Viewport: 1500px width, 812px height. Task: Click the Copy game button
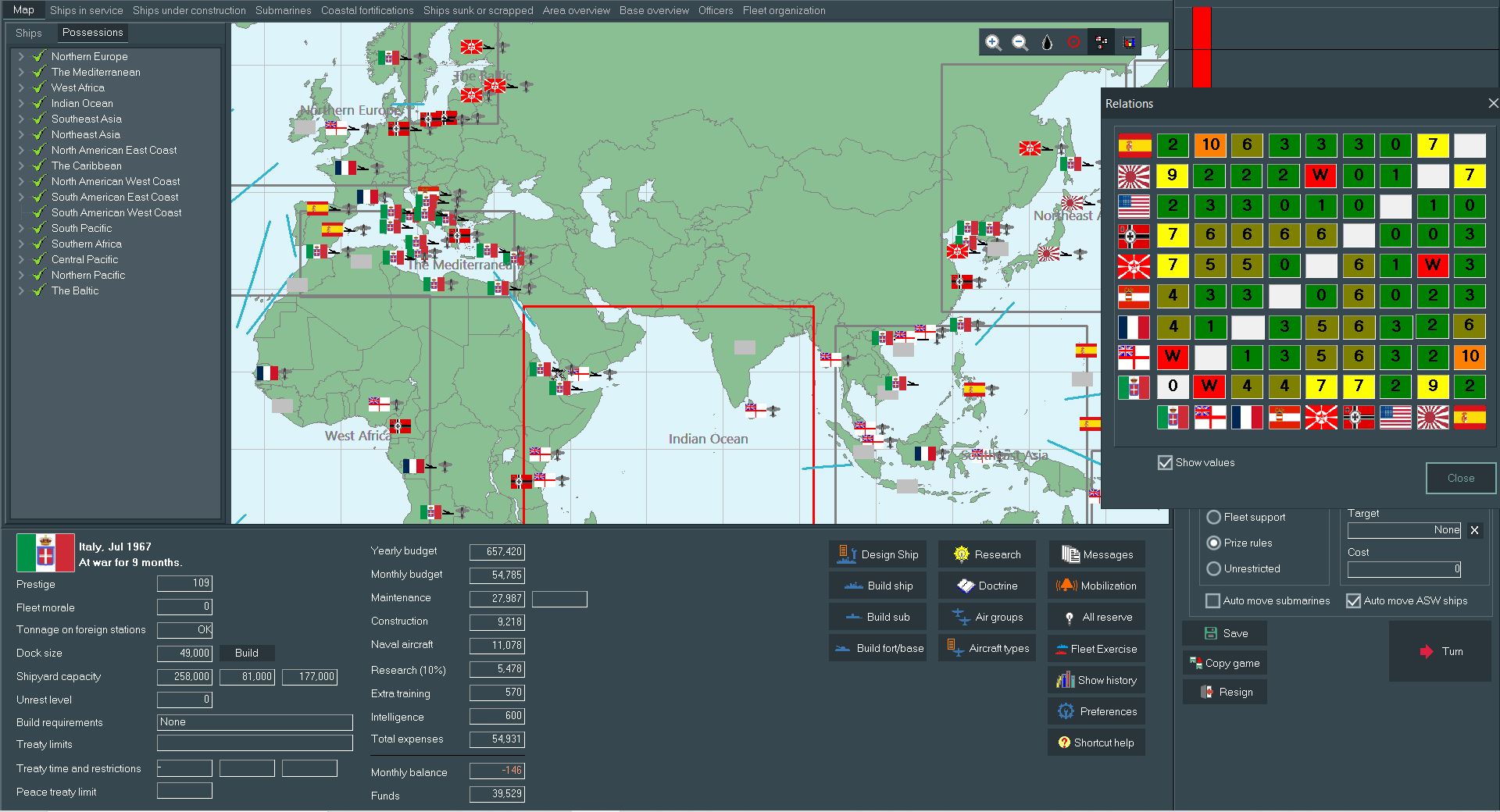tap(1225, 663)
